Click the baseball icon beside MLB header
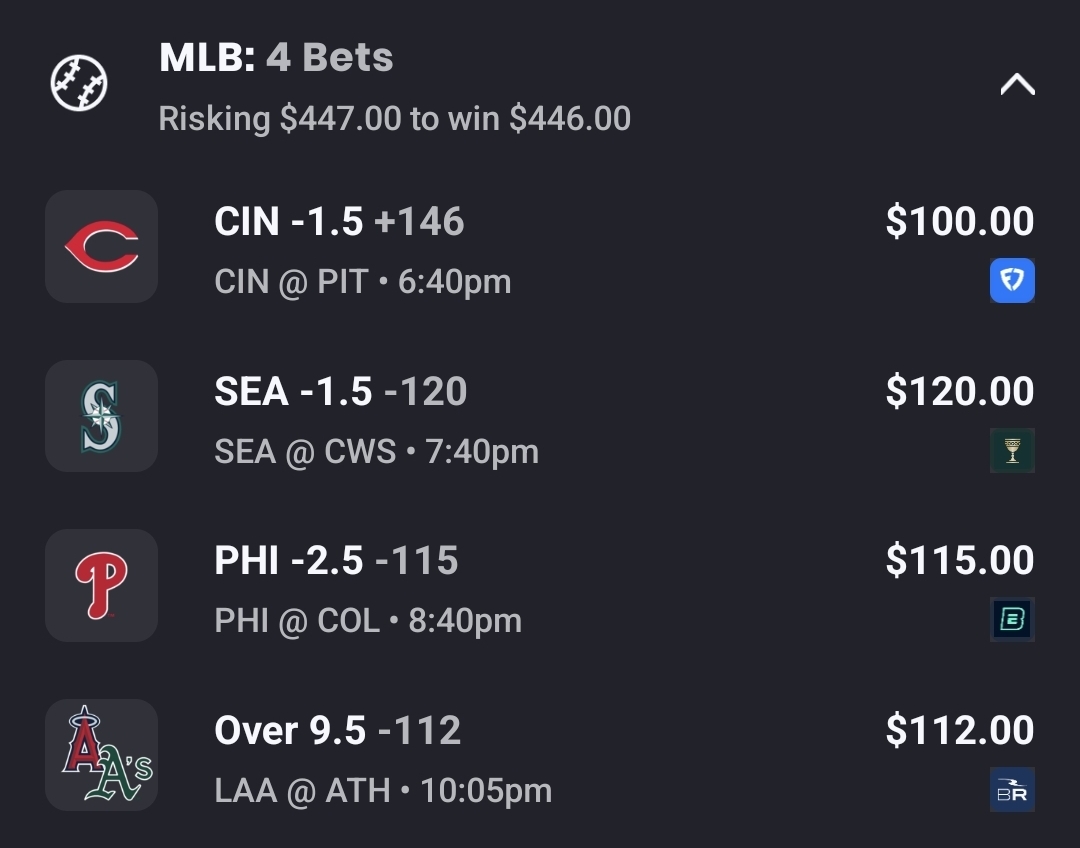The height and width of the screenshot is (848, 1080). [x=79, y=84]
